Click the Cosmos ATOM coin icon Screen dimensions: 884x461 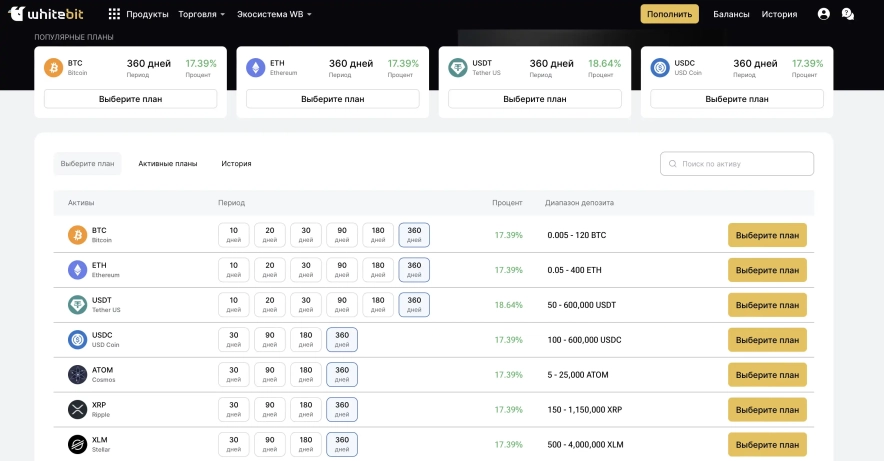tap(77, 375)
